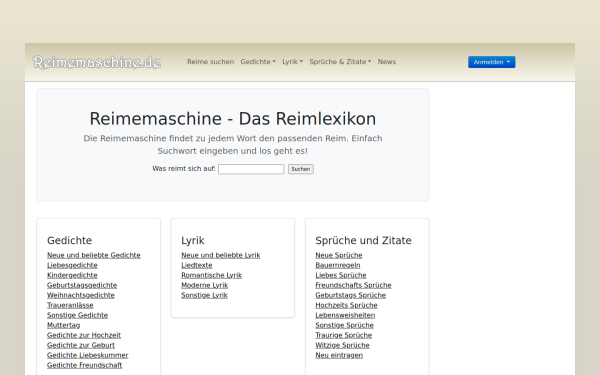Viewport: 600px width, 375px height.
Task: Expand the Gedichte dropdown menu
Action: 258,62
